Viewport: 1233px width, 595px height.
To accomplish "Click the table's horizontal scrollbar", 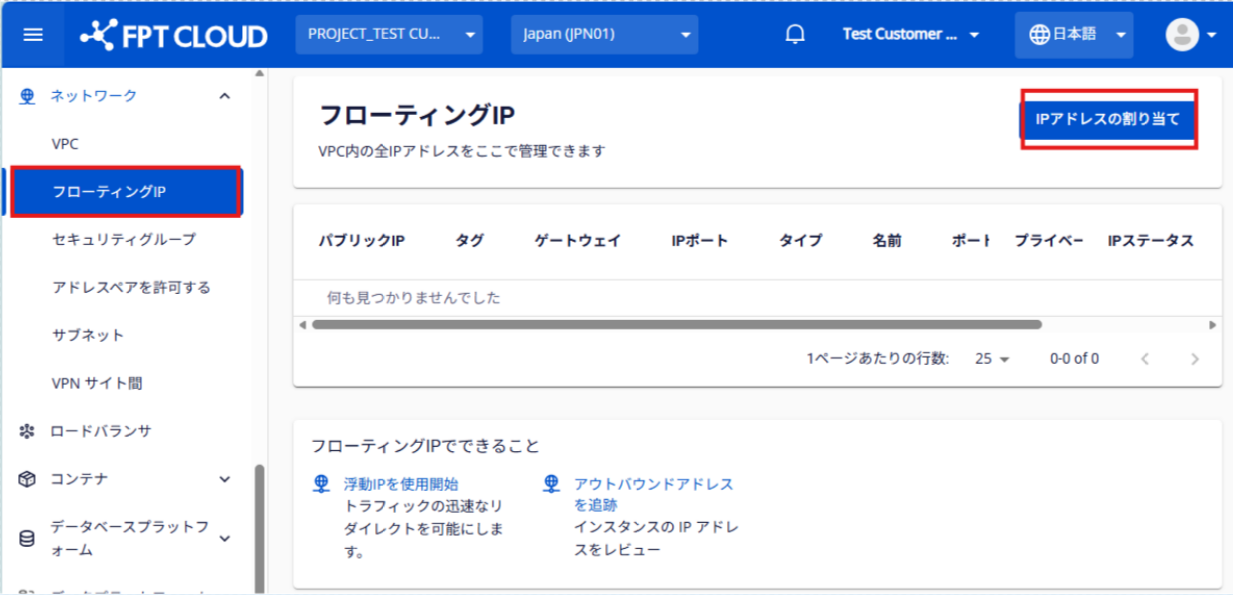I will point(676,325).
